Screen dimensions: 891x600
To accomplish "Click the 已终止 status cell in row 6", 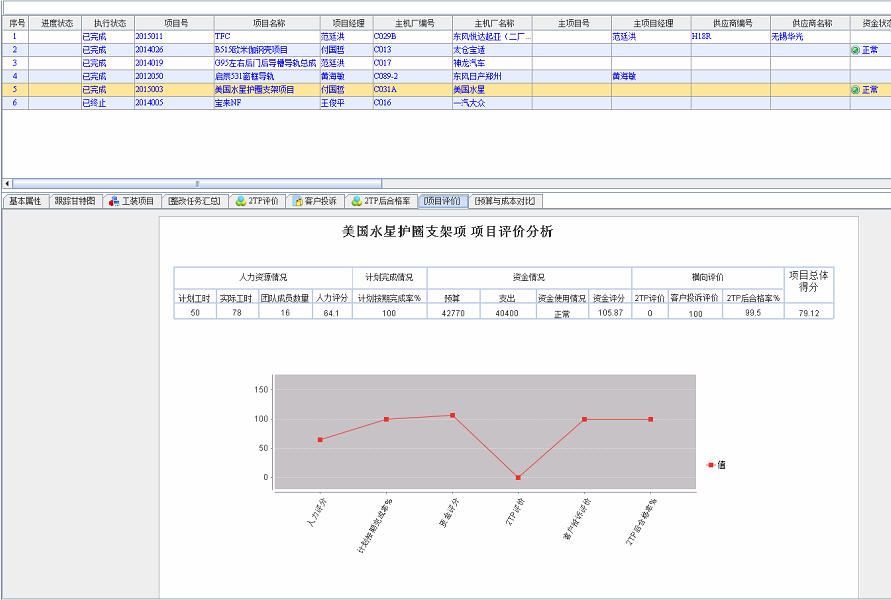I will click(x=94, y=103).
